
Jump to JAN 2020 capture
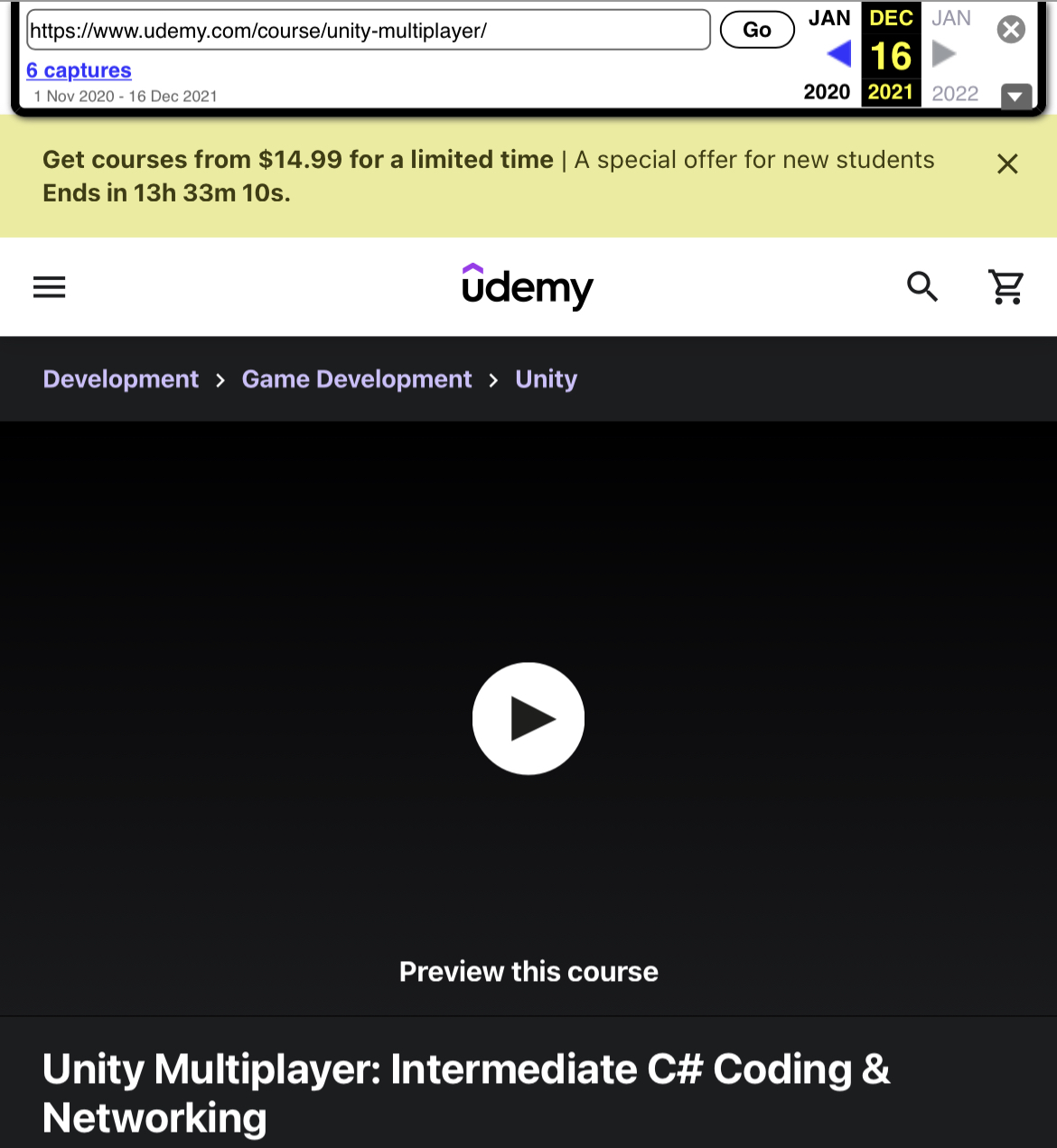(828, 19)
